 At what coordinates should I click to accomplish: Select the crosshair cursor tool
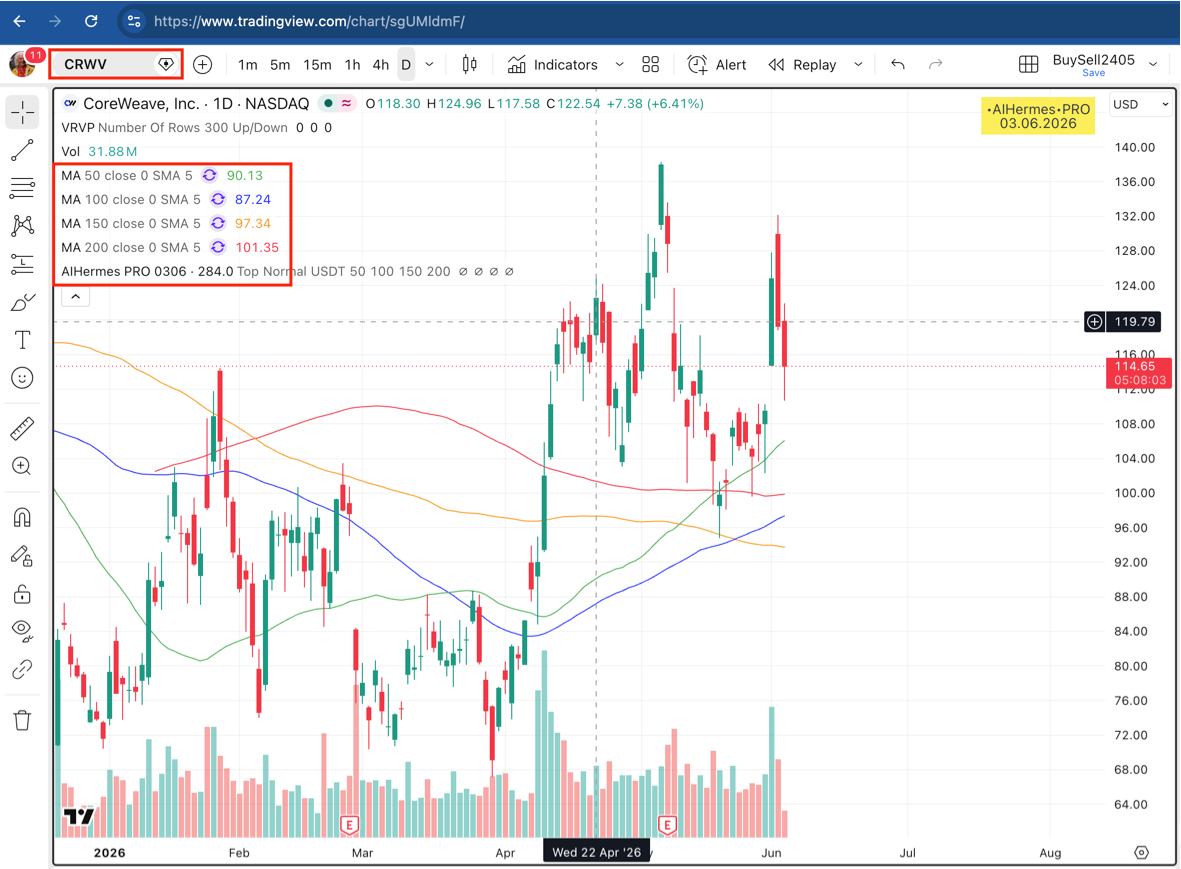22,112
